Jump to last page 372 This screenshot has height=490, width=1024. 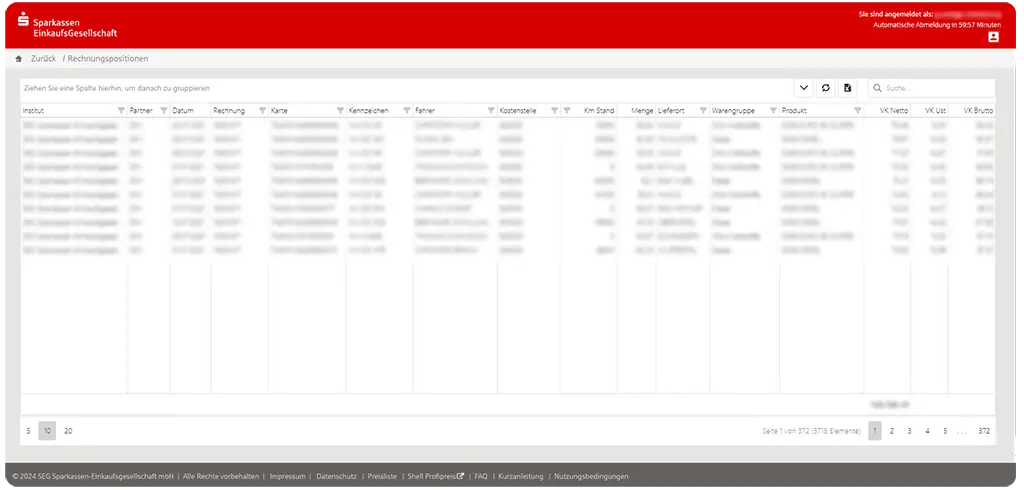tap(984, 431)
